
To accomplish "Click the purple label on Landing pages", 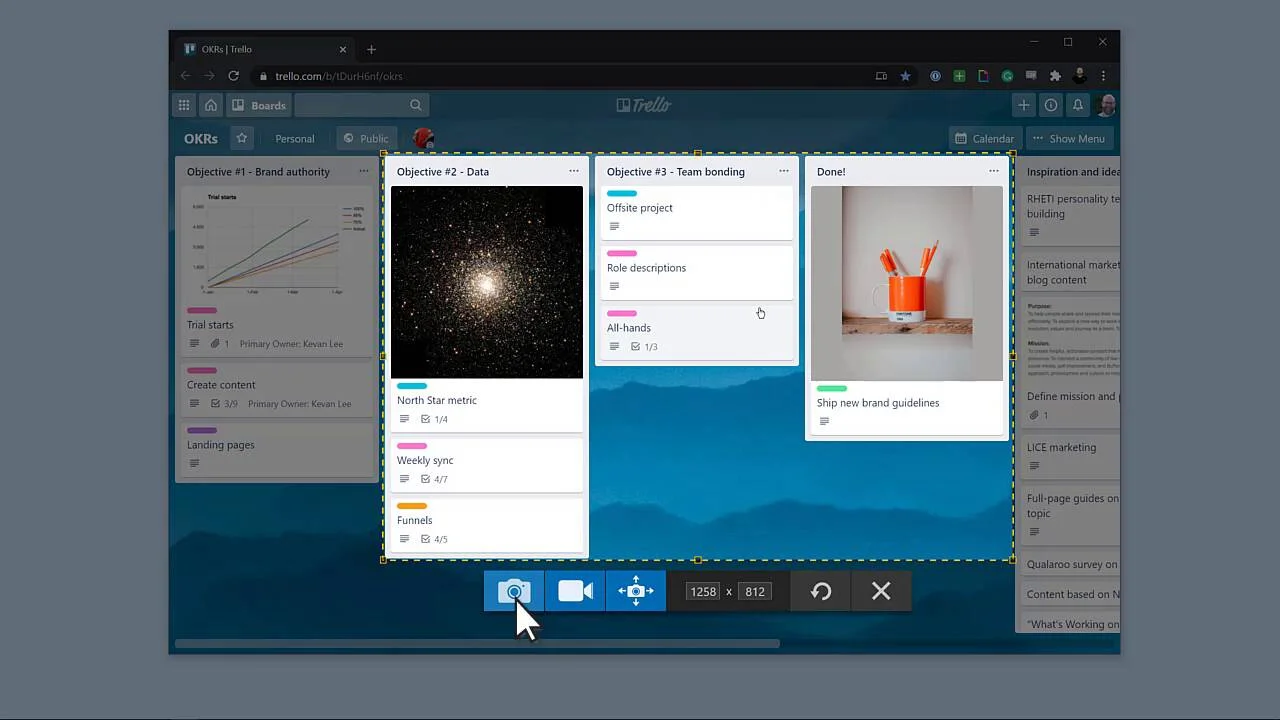I will [202, 431].
